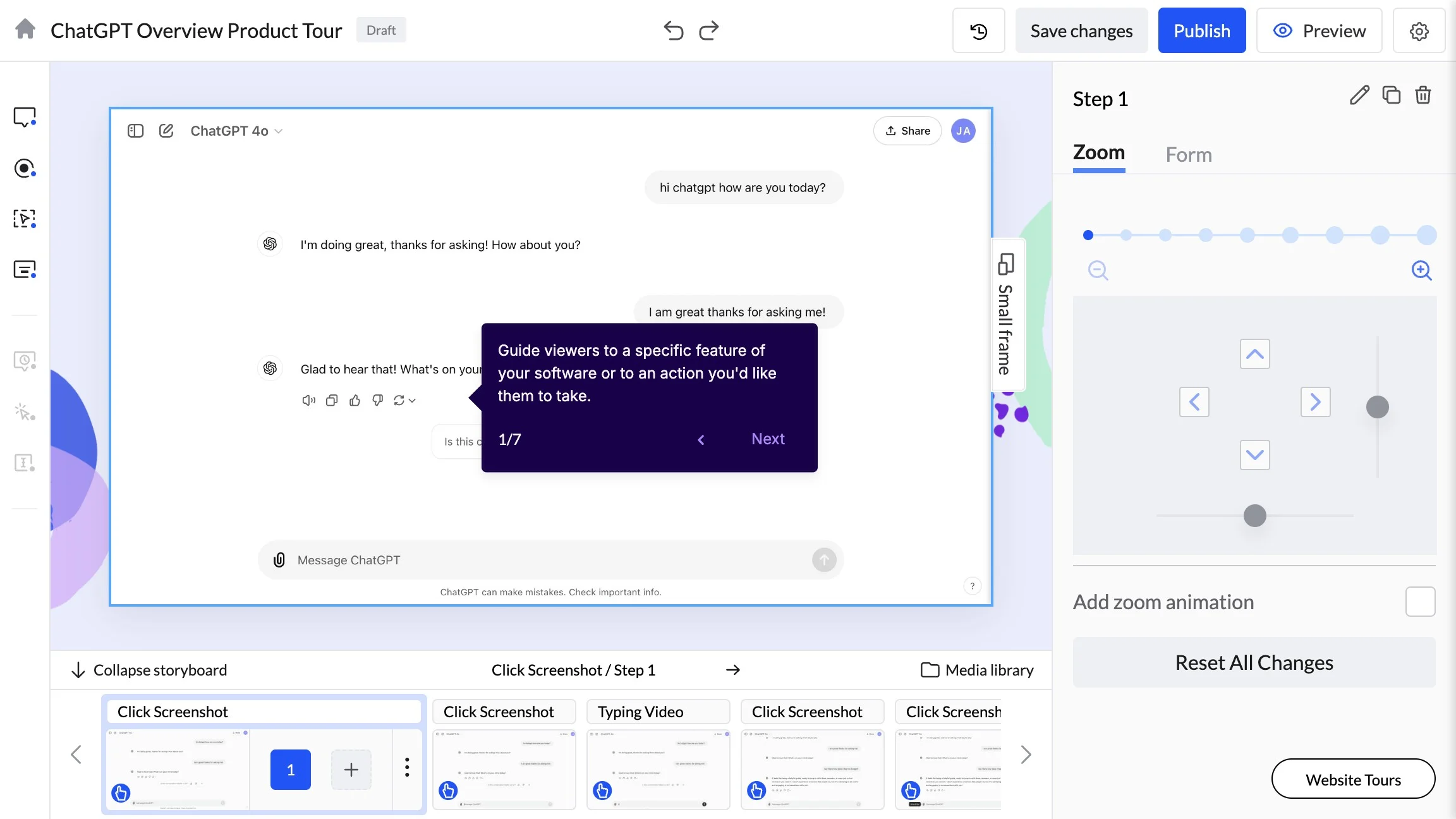Screen dimensions: 1456x819
Task: Pan the zoom area left
Action: [1194, 402]
